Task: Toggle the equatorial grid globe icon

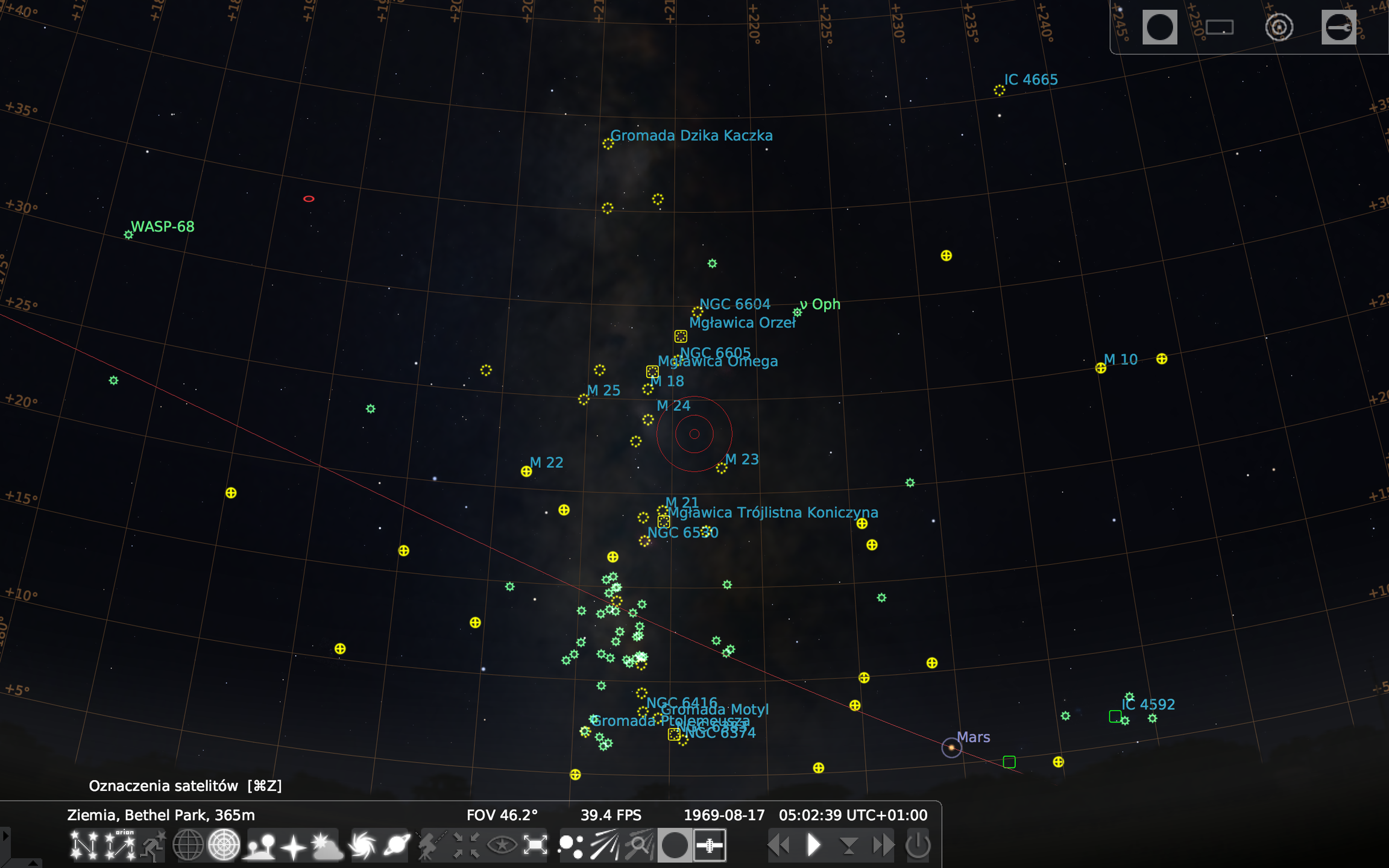Action: (x=188, y=845)
